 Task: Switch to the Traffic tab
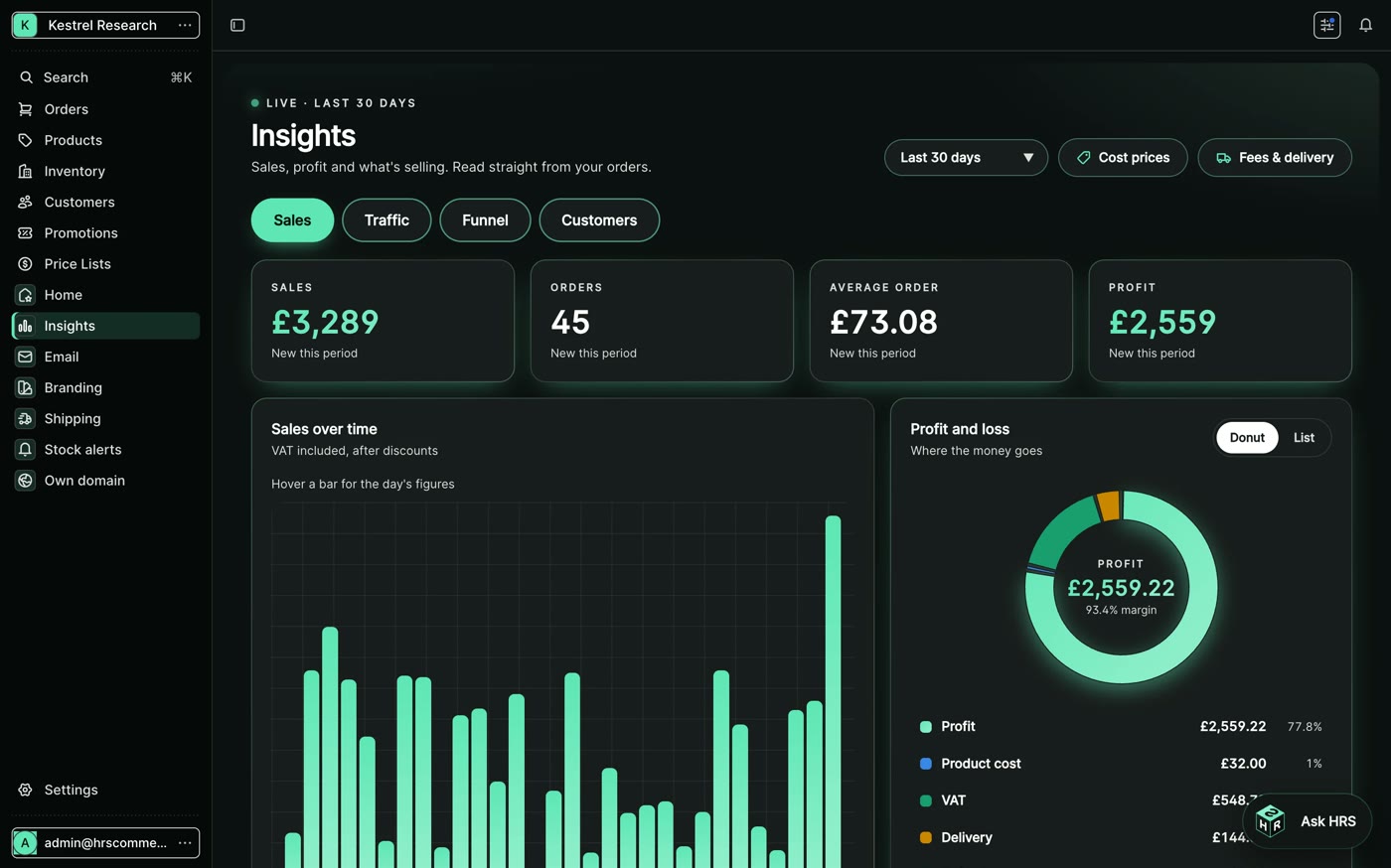coord(386,220)
